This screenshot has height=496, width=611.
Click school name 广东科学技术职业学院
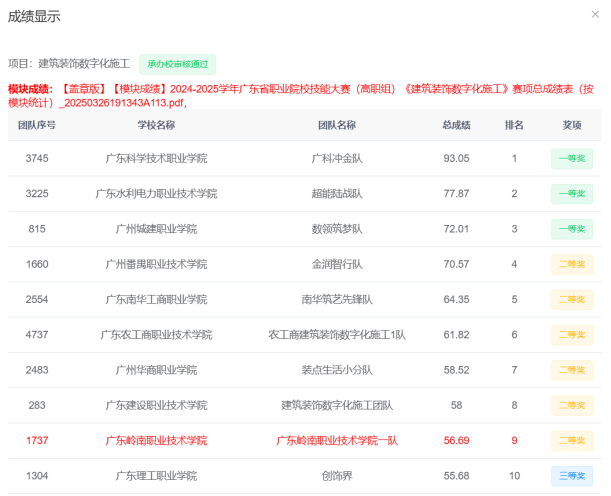pyautogui.click(x=156, y=159)
